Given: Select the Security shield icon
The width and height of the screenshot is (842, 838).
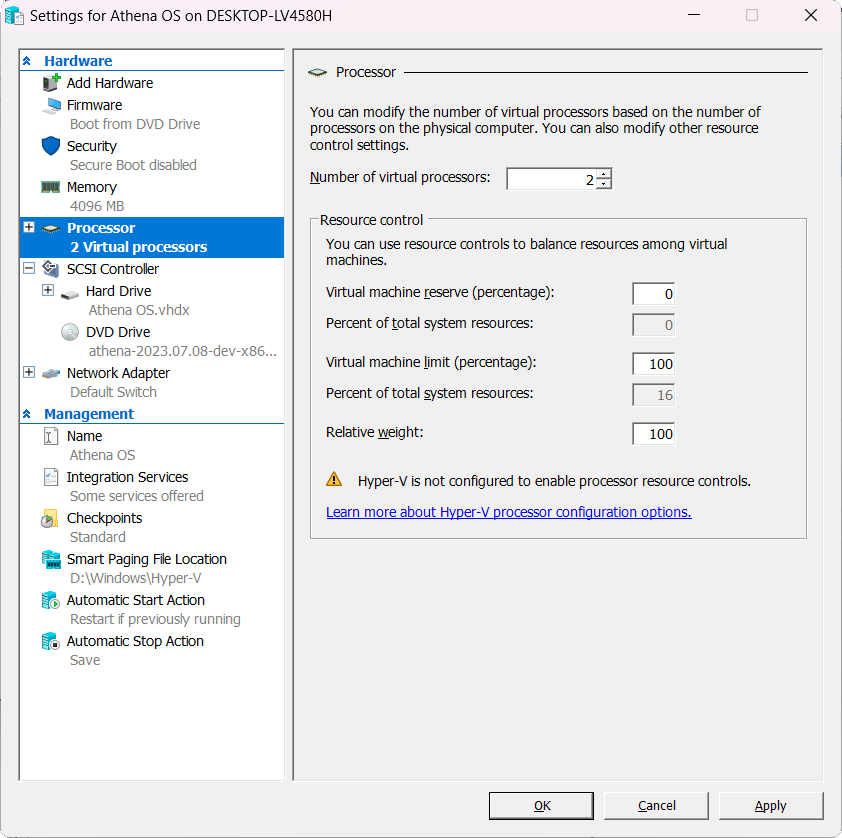Looking at the screenshot, I should [51, 145].
